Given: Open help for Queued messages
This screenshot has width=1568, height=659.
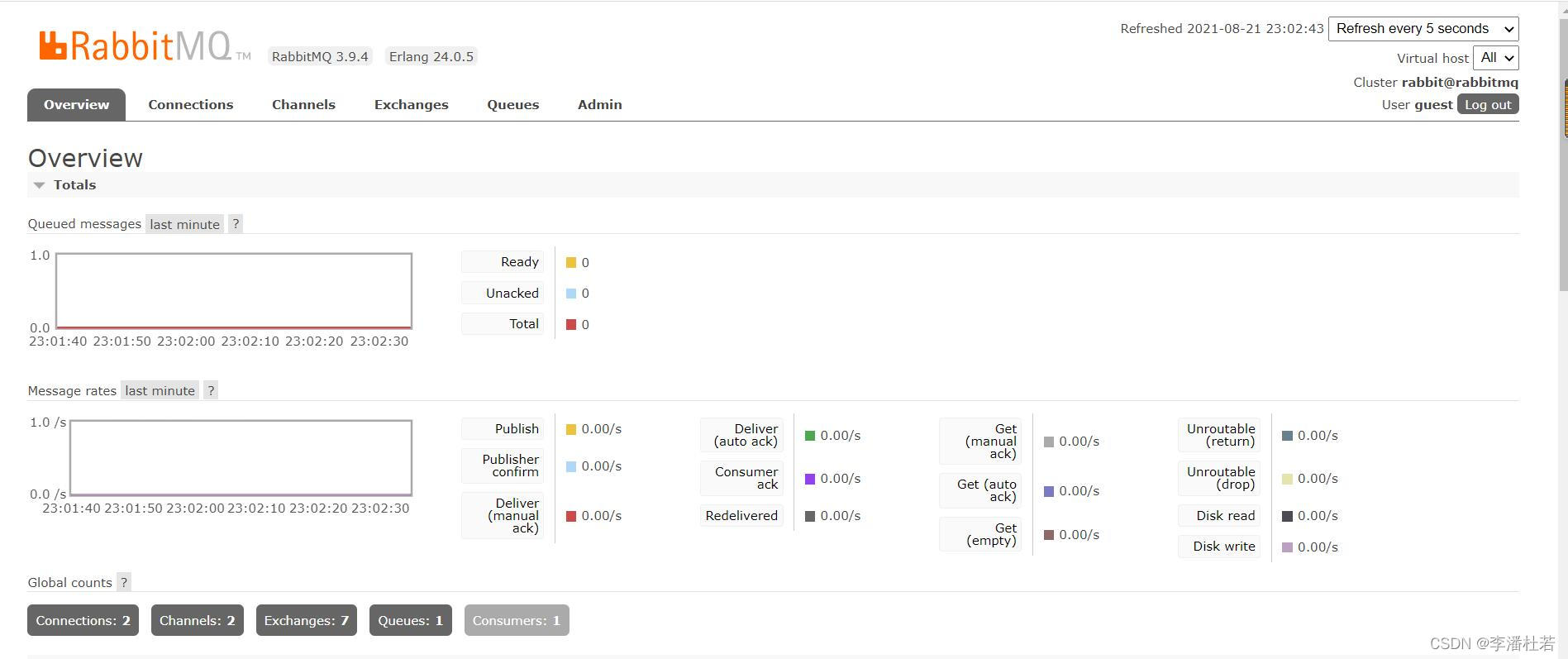Looking at the screenshot, I should click(236, 224).
